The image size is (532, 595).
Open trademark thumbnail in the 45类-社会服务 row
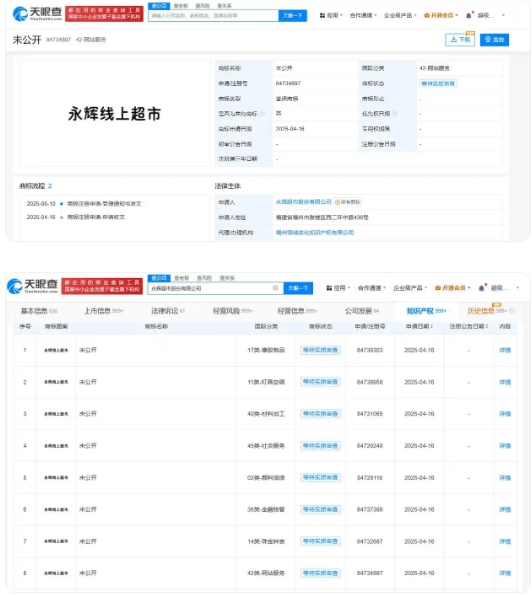56,445
